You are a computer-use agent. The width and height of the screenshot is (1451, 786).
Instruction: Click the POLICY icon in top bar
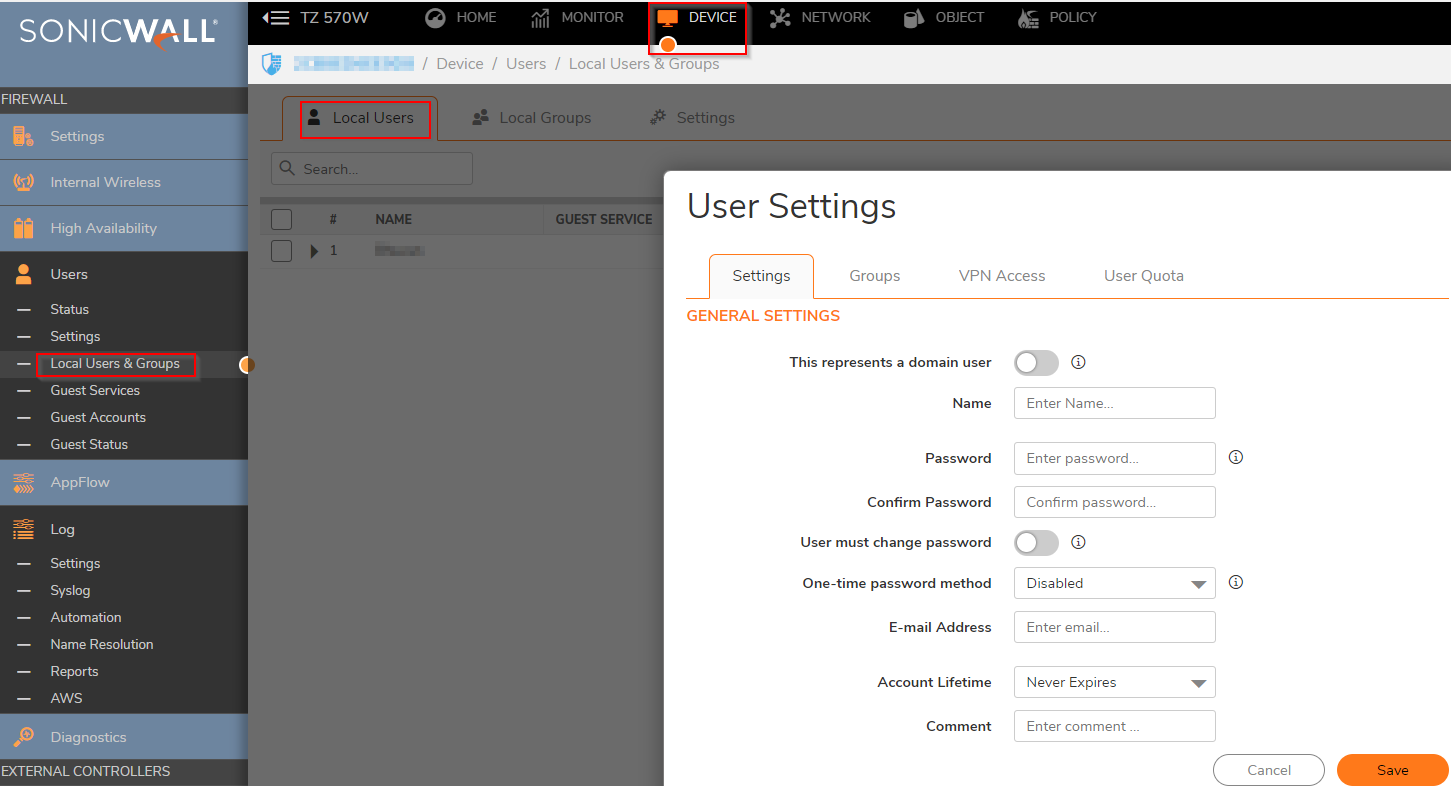[x=1028, y=18]
